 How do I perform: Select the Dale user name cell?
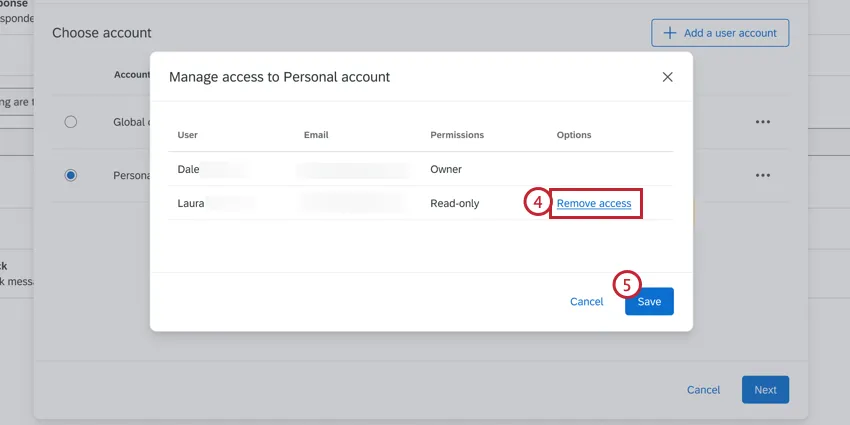click(188, 169)
